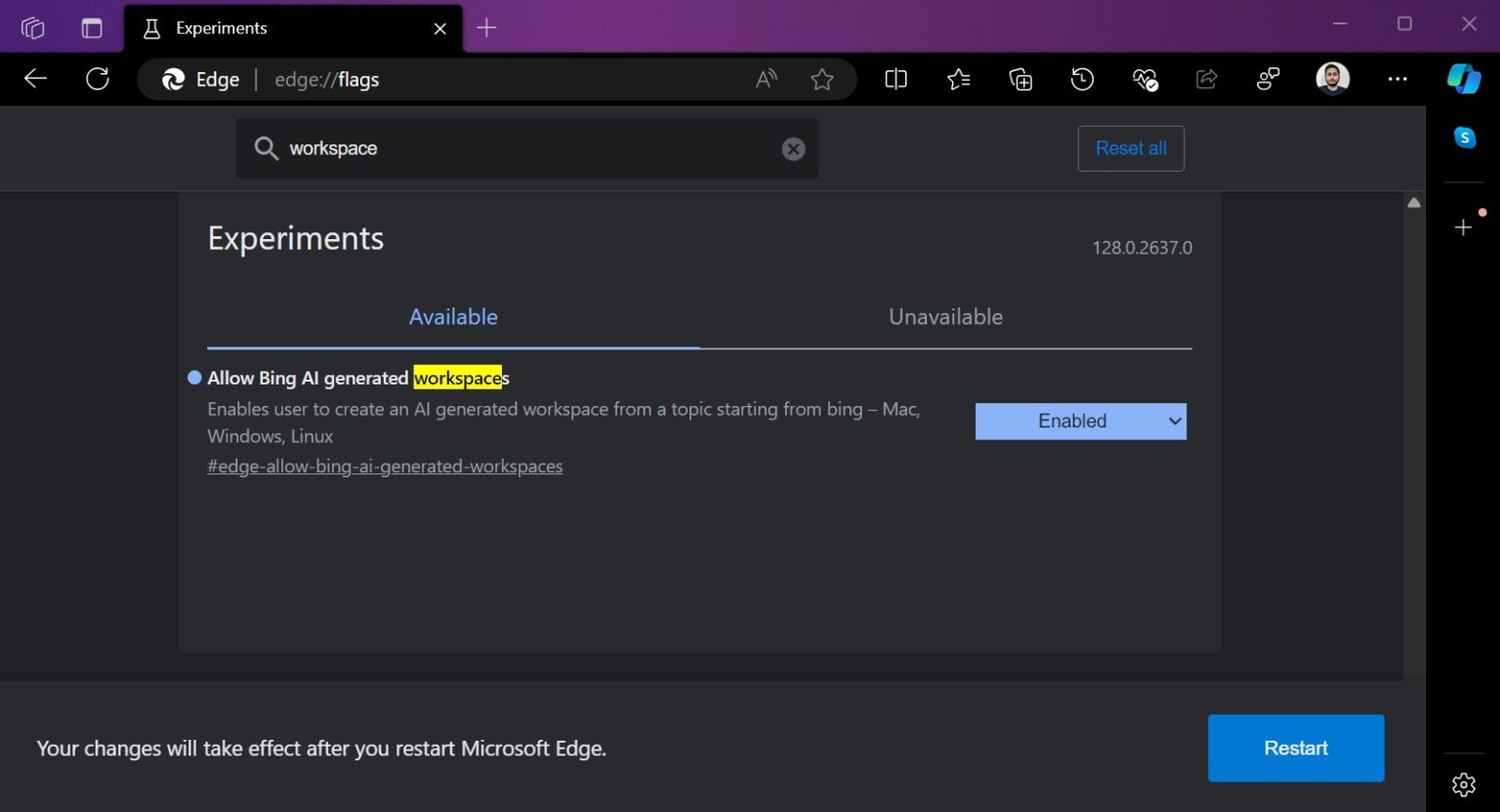Click the Reset all button
Screen dimensions: 1500x812
[1131, 148]
